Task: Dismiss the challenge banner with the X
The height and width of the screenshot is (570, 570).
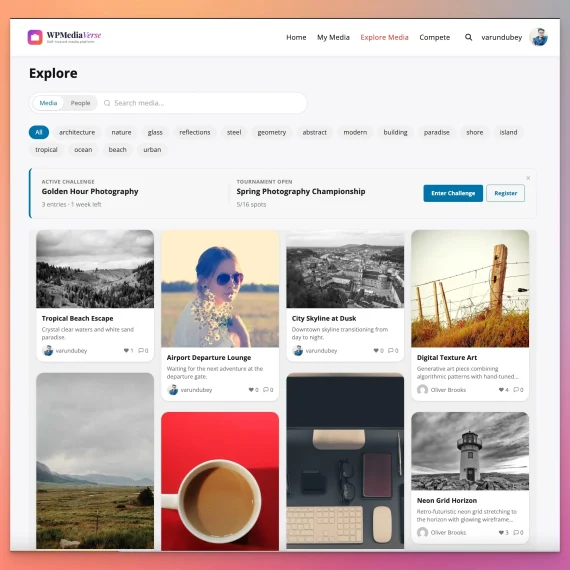Action: (528, 178)
